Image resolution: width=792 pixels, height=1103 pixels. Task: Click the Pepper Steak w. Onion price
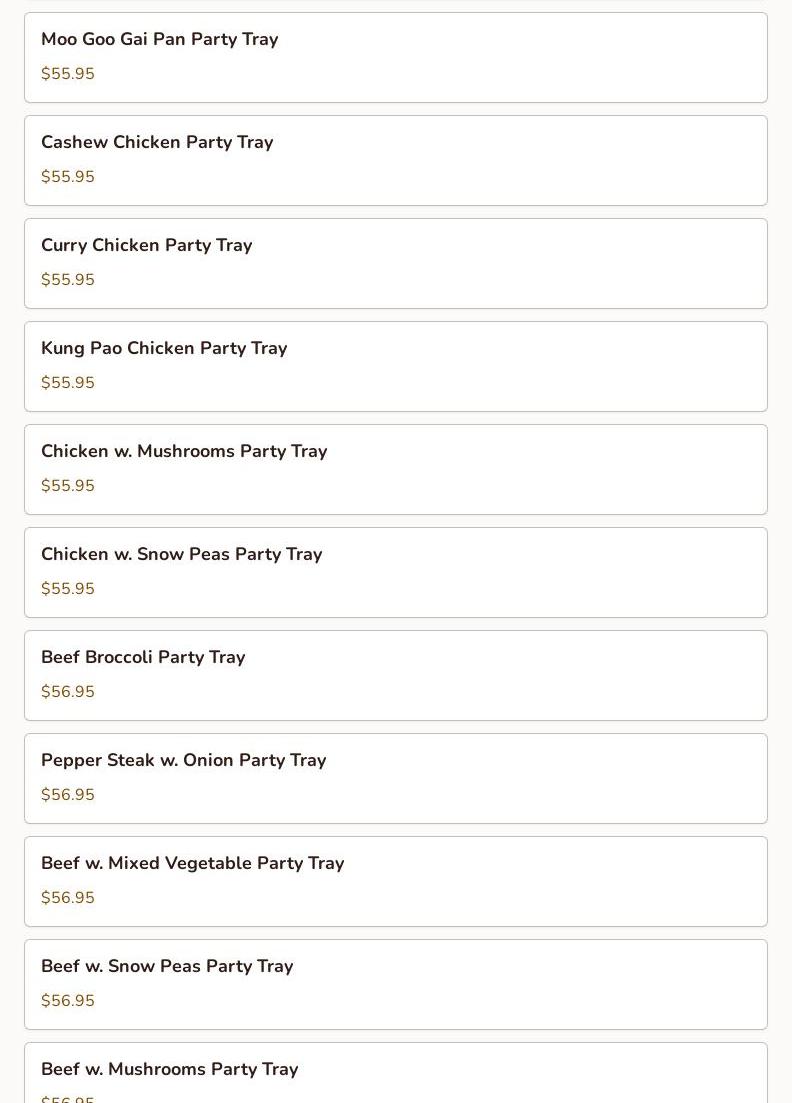click(68, 795)
